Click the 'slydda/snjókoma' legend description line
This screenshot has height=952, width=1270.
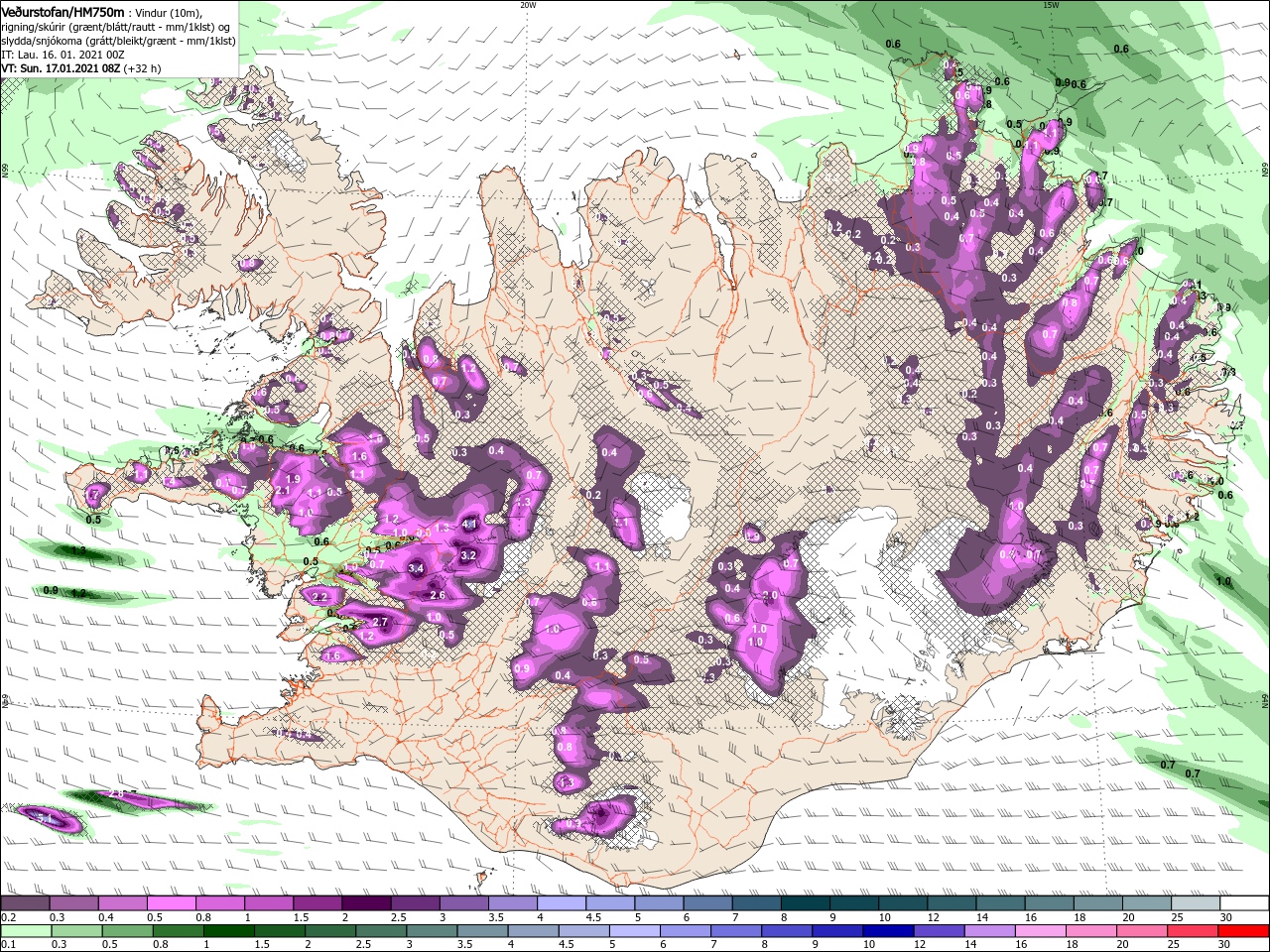[x=118, y=41]
